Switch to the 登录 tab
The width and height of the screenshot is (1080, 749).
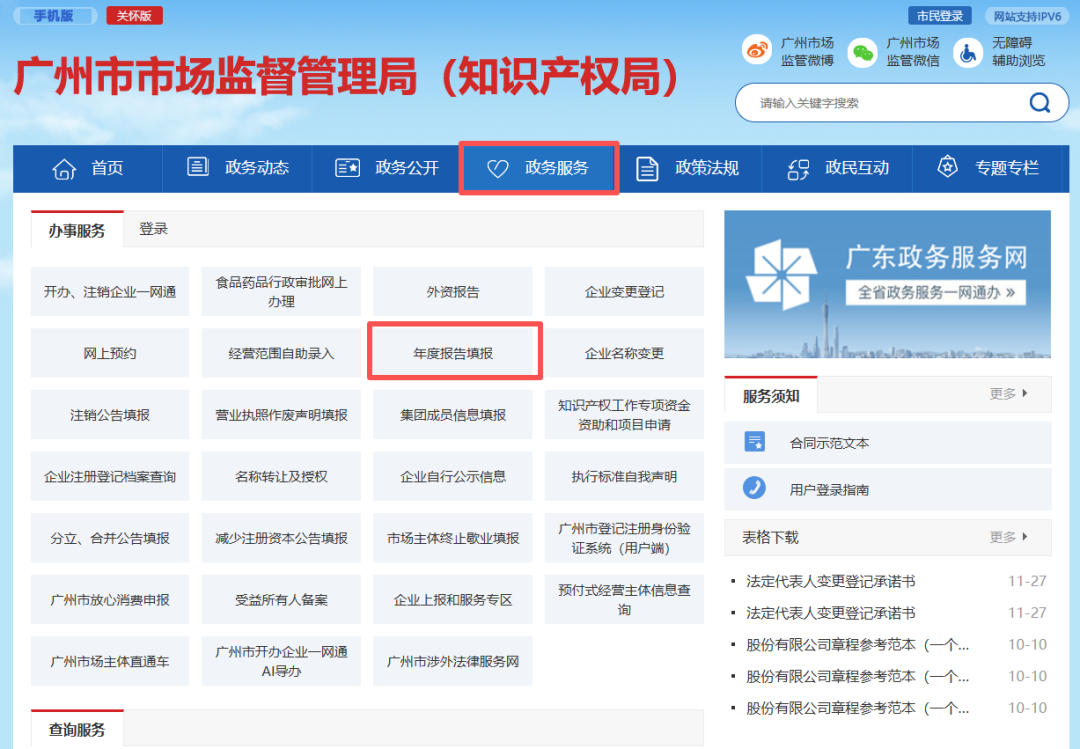[x=154, y=229]
